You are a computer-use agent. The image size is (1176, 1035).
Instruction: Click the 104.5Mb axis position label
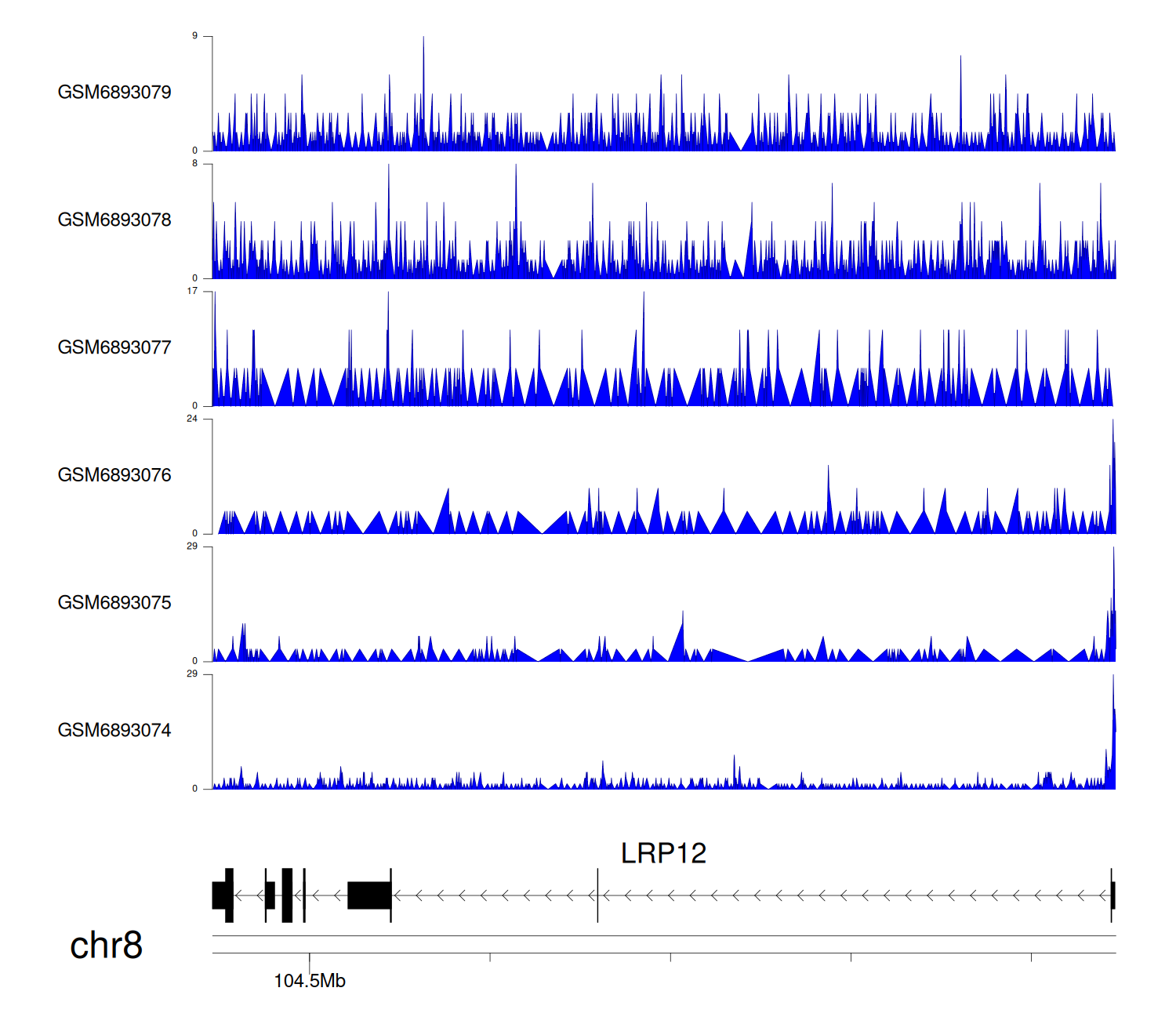pyautogui.click(x=310, y=981)
